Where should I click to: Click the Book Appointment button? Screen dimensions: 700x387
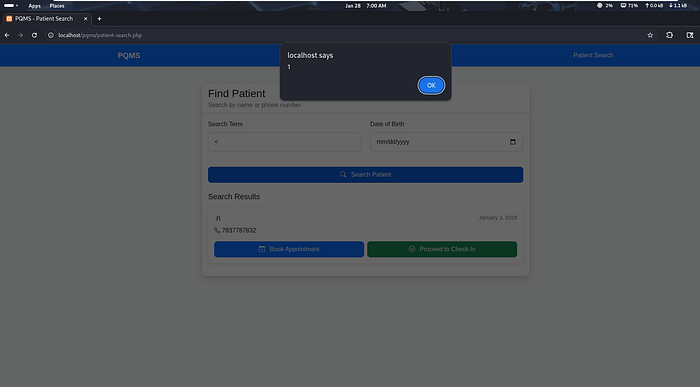tap(289, 249)
